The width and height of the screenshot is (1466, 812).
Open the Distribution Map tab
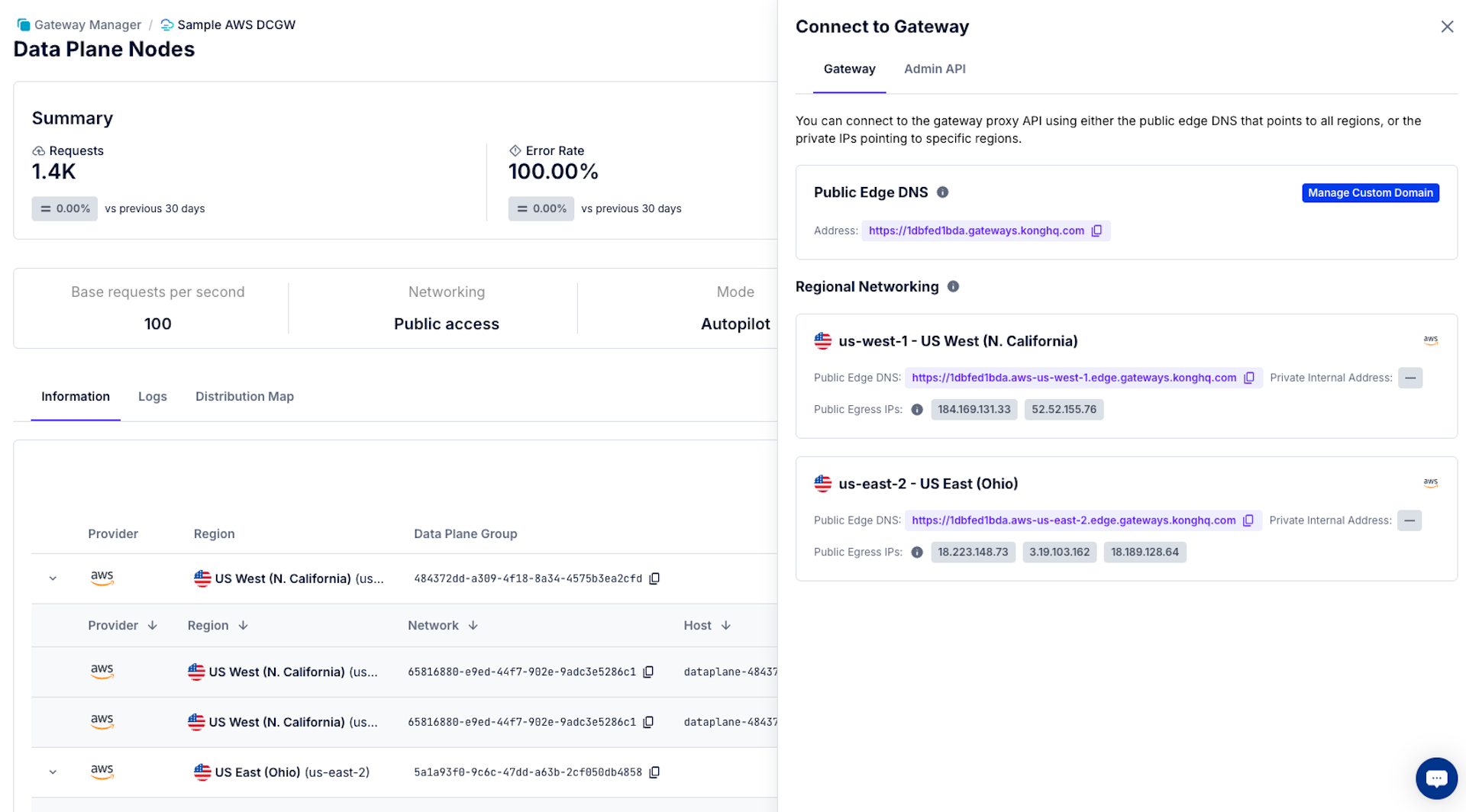(244, 396)
